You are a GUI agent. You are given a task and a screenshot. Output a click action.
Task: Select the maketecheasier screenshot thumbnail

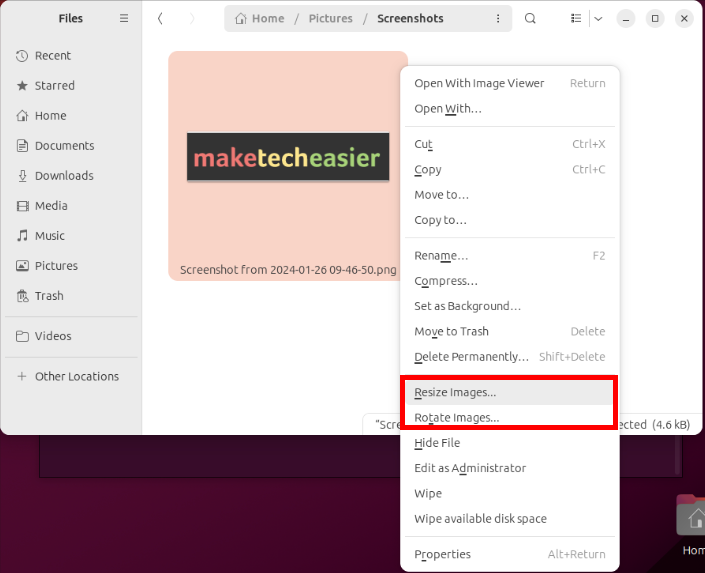[288, 157]
